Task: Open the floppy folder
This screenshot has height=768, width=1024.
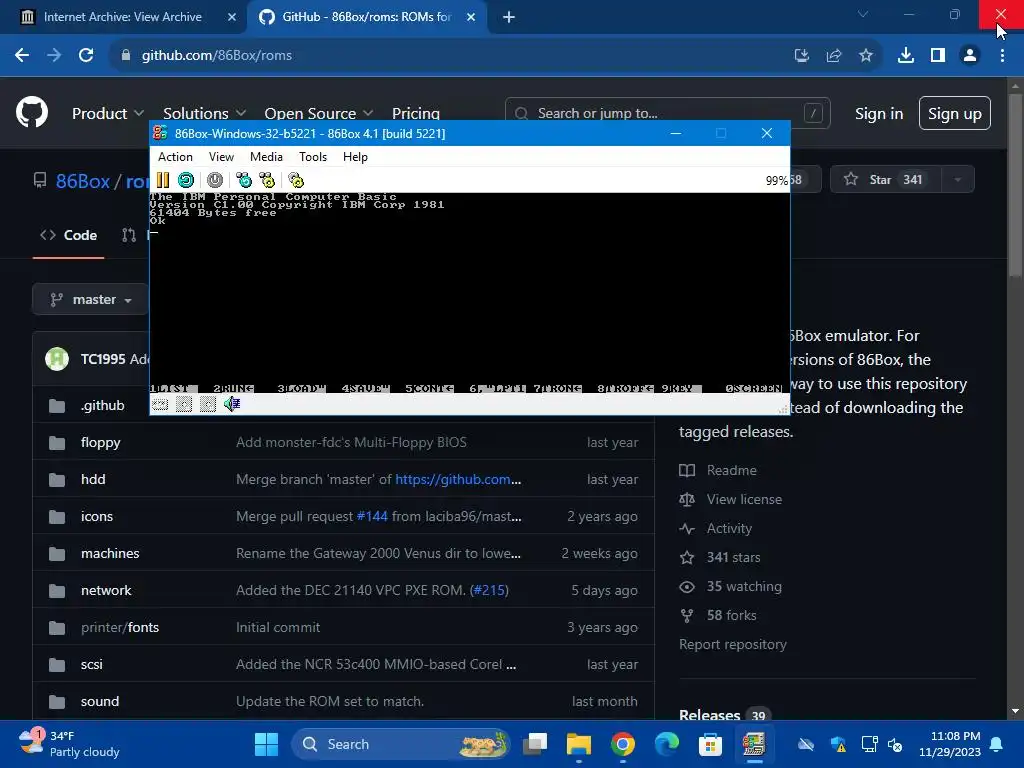Action: click(x=101, y=443)
